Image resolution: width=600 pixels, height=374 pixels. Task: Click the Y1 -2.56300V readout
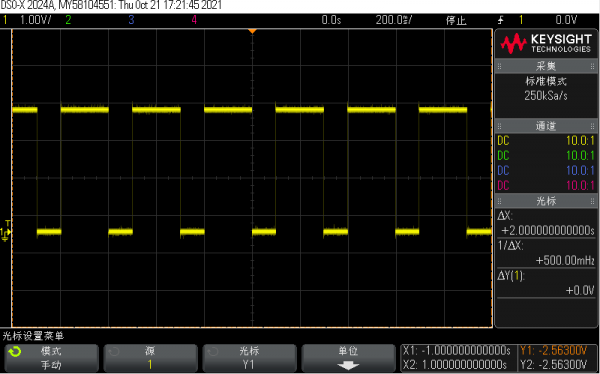(x=554, y=351)
